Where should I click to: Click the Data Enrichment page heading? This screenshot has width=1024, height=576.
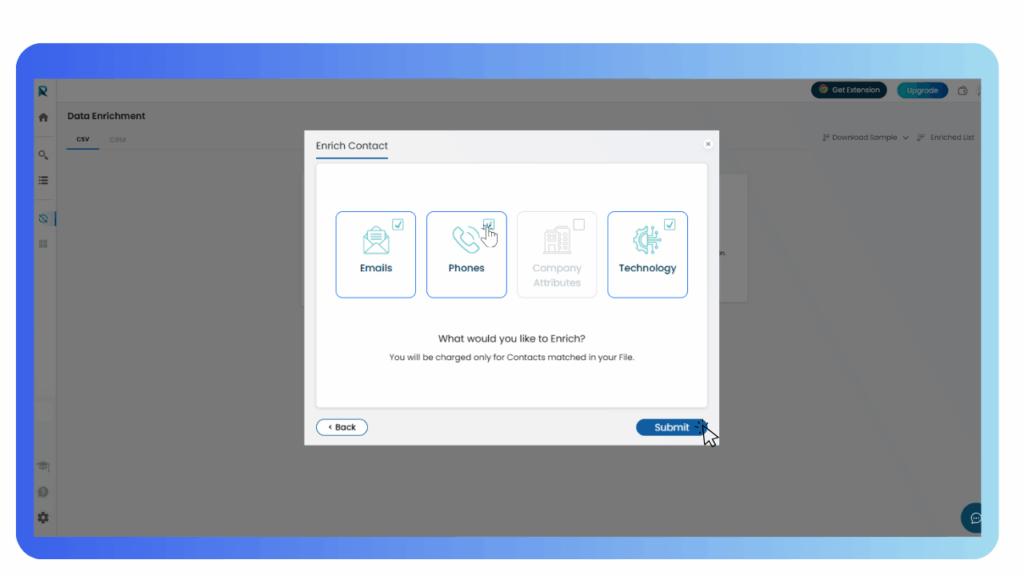coord(106,116)
